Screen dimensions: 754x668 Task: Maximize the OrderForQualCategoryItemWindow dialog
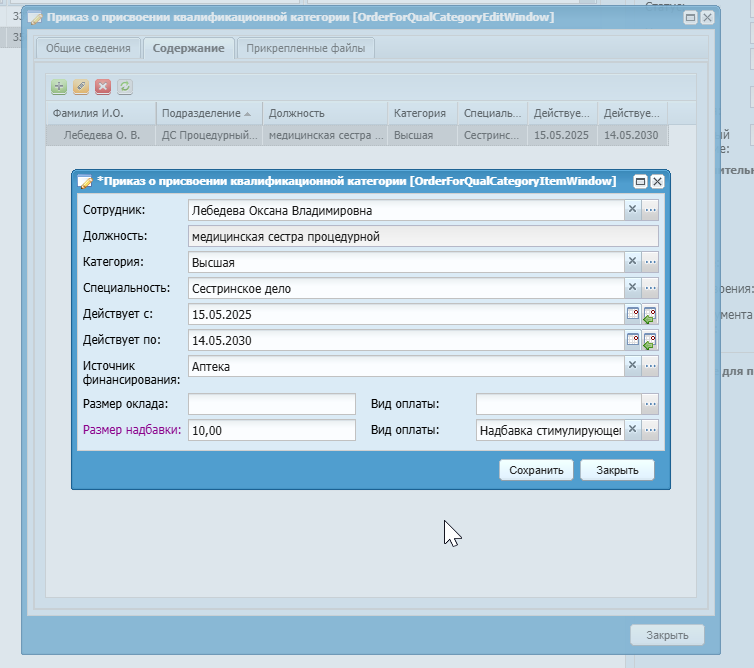(640, 181)
